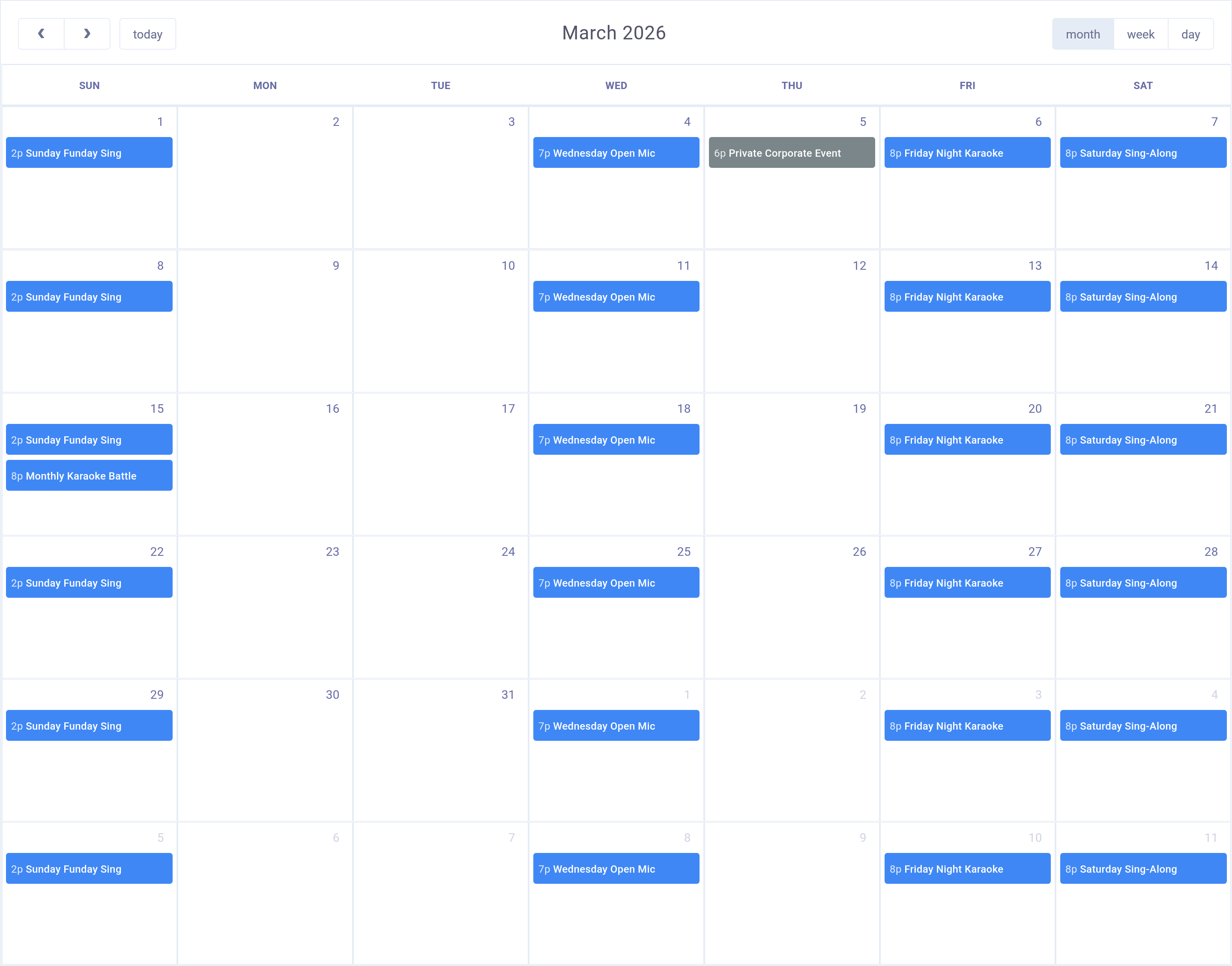Click the date number 17

click(x=507, y=408)
